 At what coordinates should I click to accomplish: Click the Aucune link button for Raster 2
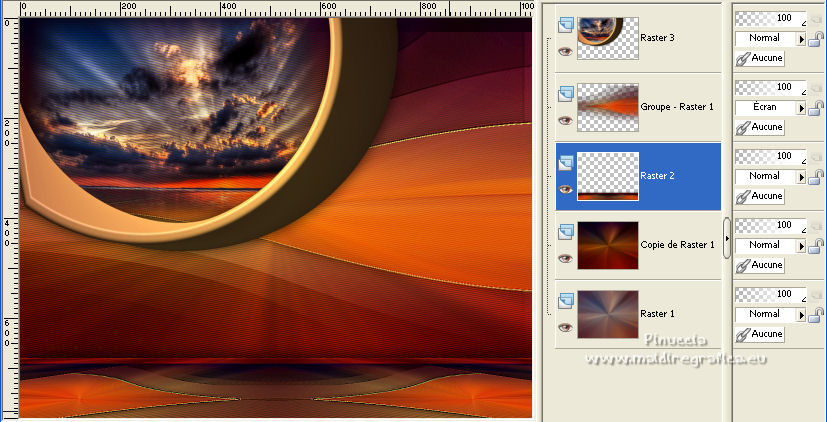[760, 196]
